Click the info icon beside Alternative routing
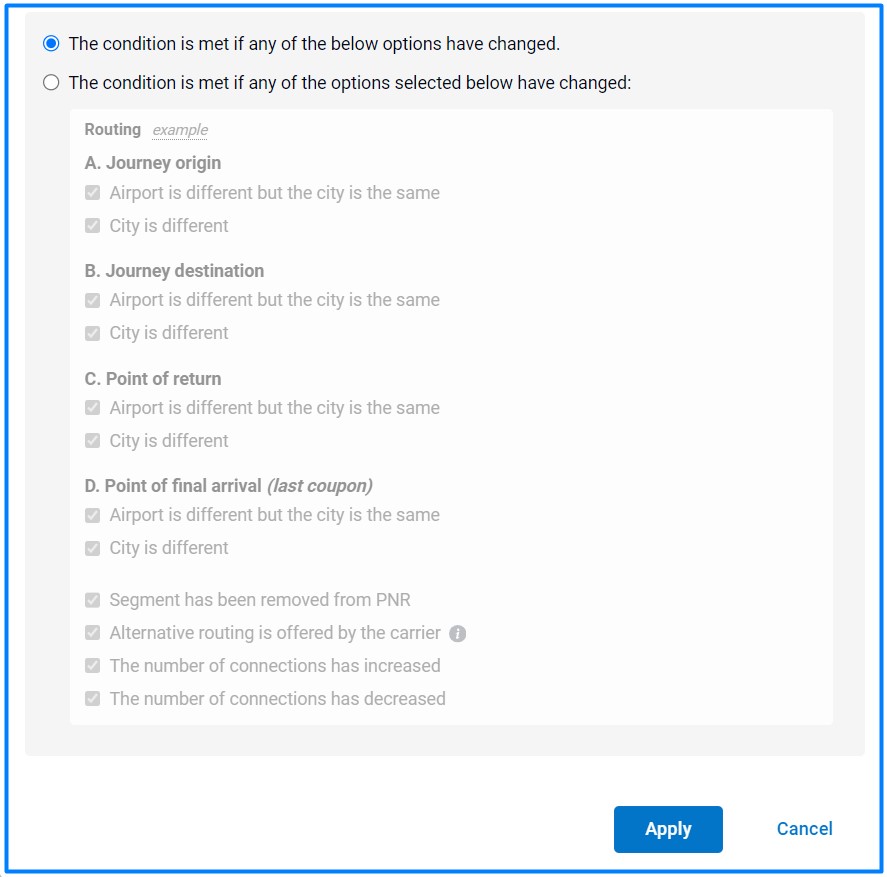Image resolution: width=887 pixels, height=877 pixels. click(x=458, y=633)
